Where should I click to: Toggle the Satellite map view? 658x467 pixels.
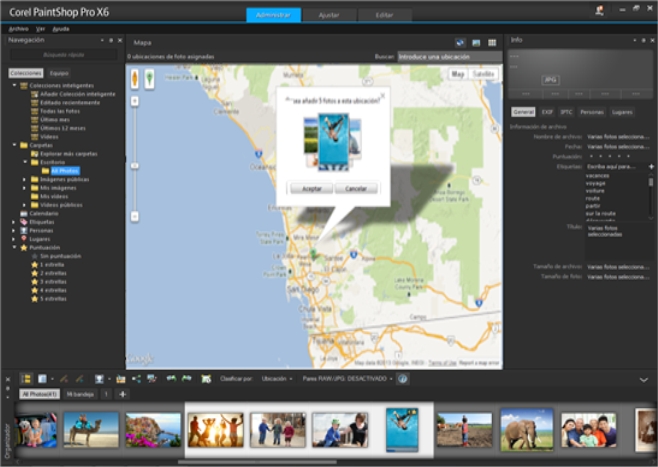[x=483, y=74]
